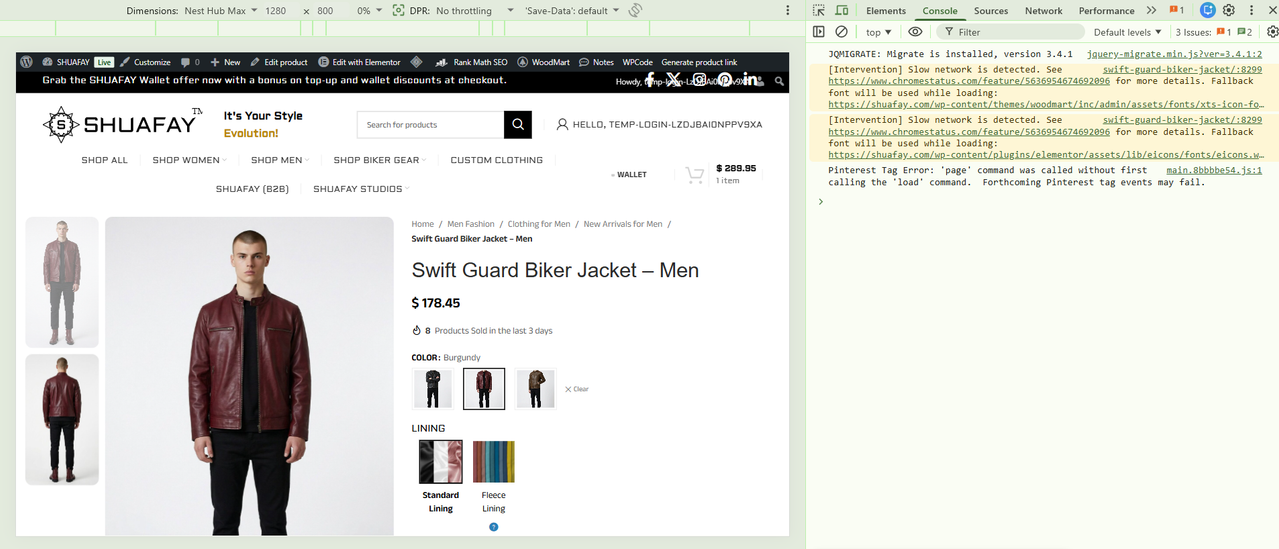This screenshot has width=1279, height=549.
Task: Click the 3 Issues counter in the console toolbar
Action: (1213, 32)
